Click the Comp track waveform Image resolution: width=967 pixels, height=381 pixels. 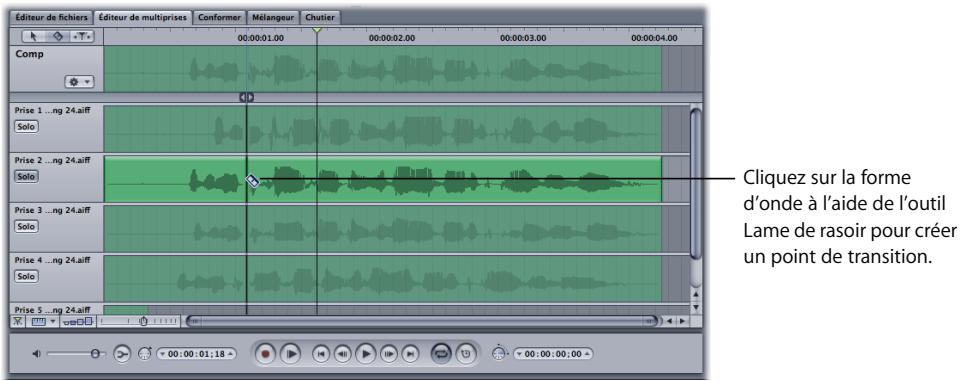pyautogui.click(x=382, y=68)
